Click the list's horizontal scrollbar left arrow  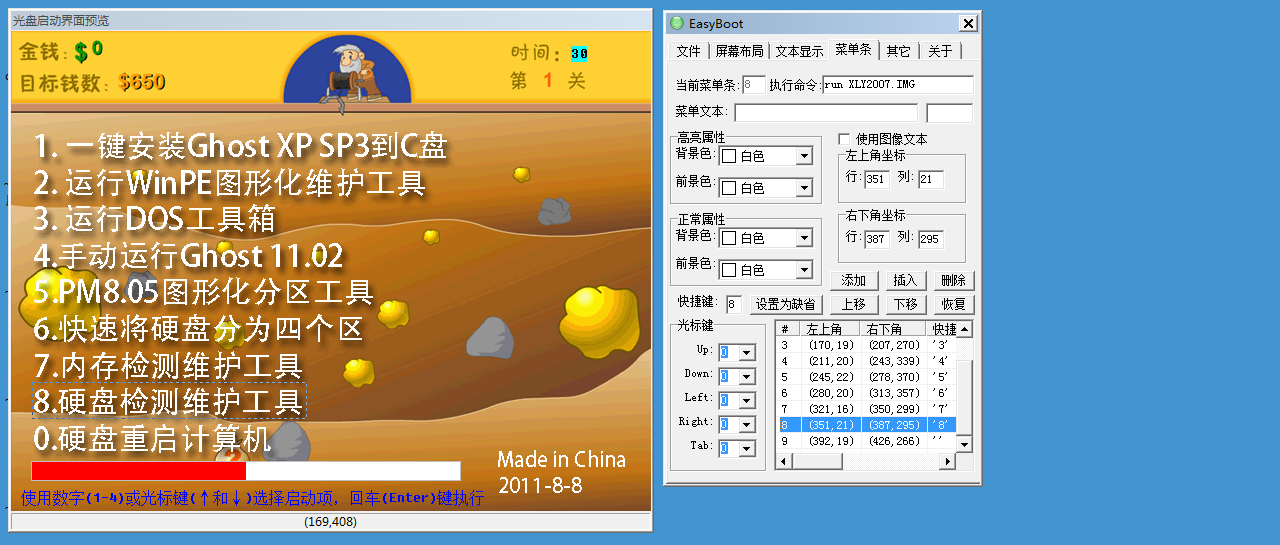[x=784, y=461]
